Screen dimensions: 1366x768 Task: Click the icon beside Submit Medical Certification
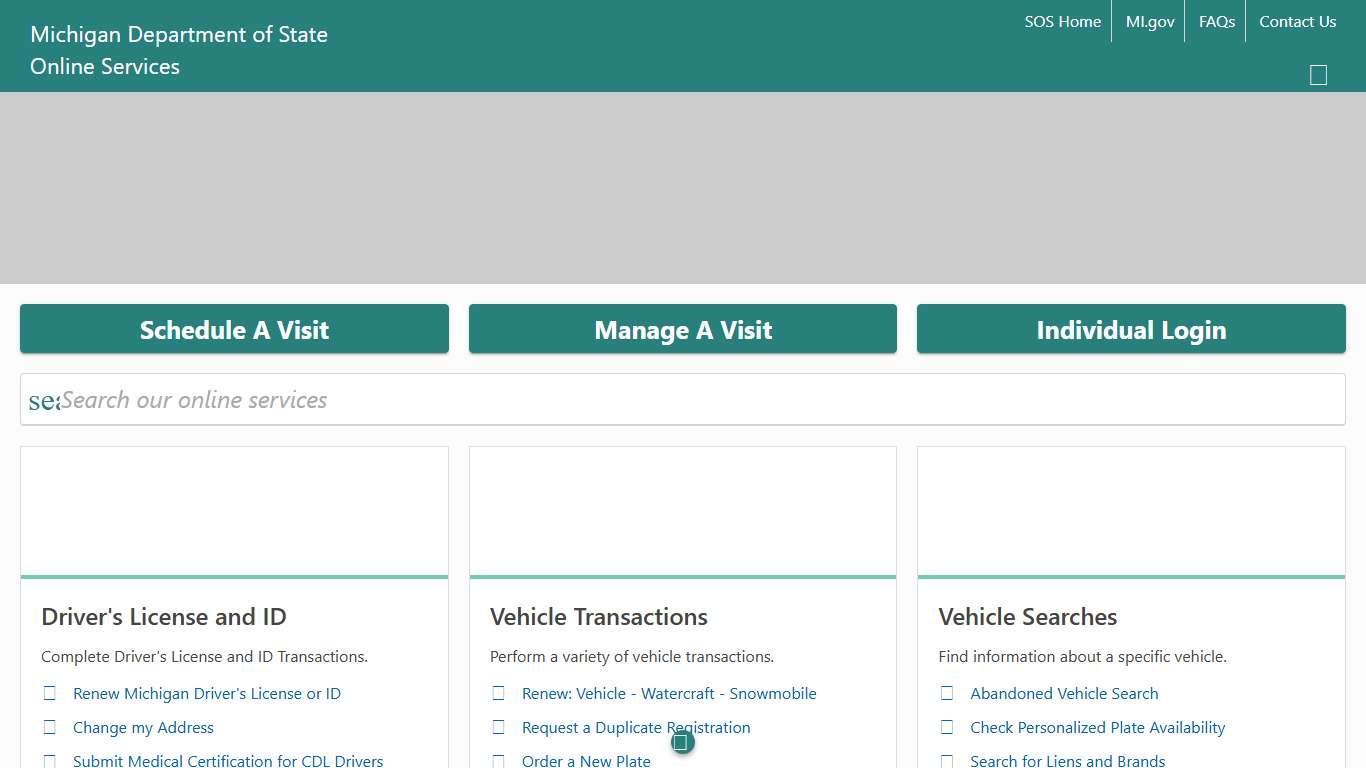50,761
